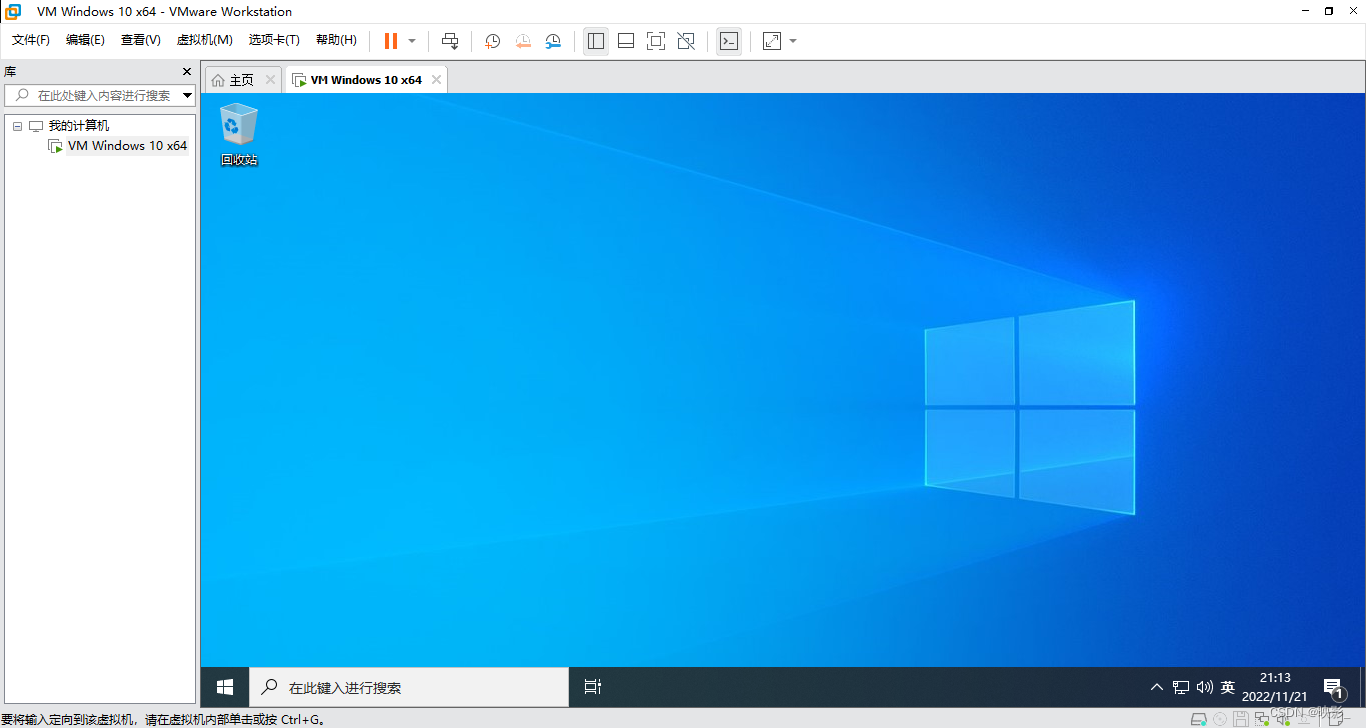The width and height of the screenshot is (1366, 728).
Task: Click the guest taskbar search box
Action: (x=409, y=687)
